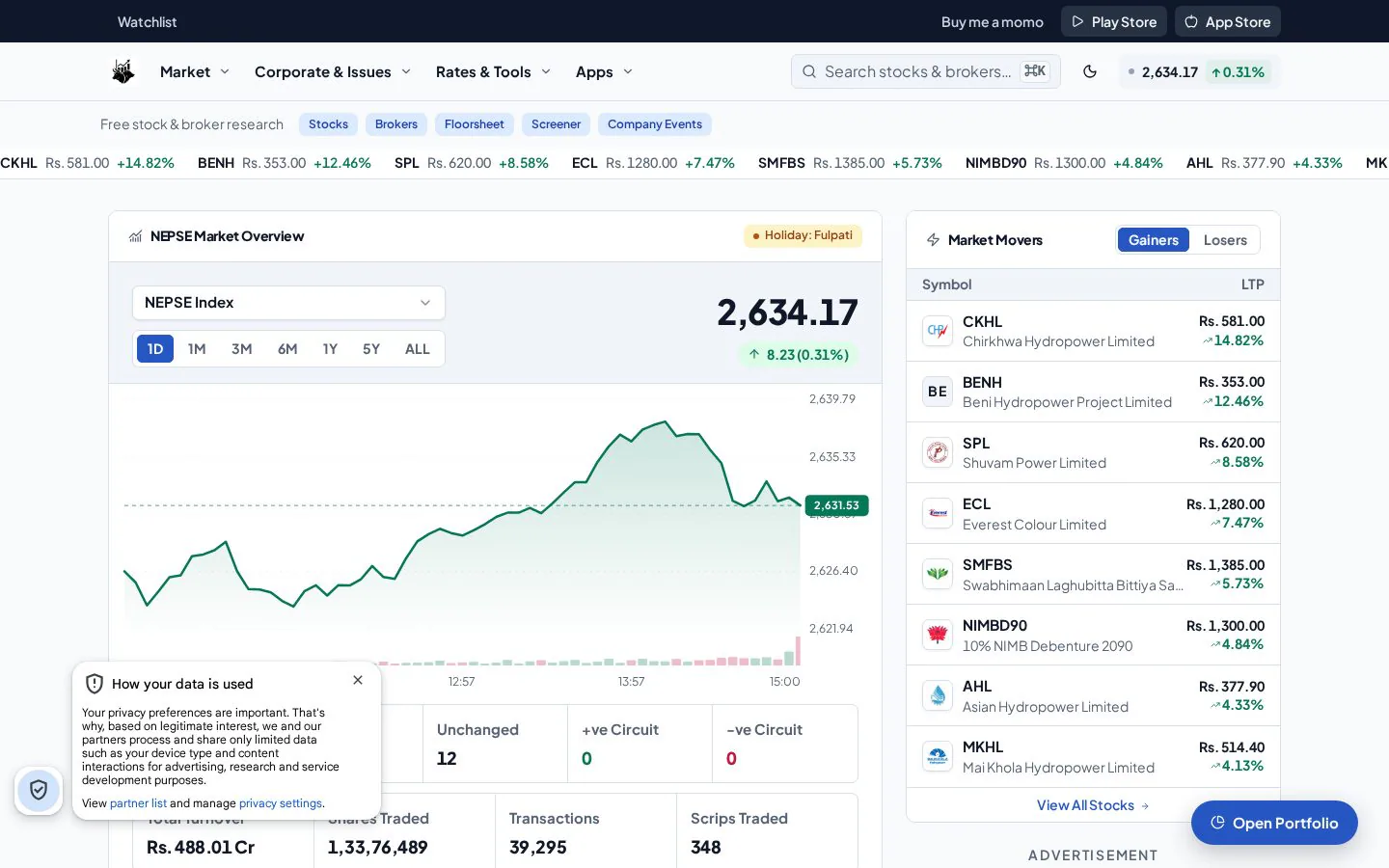Toggle dark mode moon icon
The height and width of the screenshot is (868, 1389).
pyautogui.click(x=1090, y=71)
